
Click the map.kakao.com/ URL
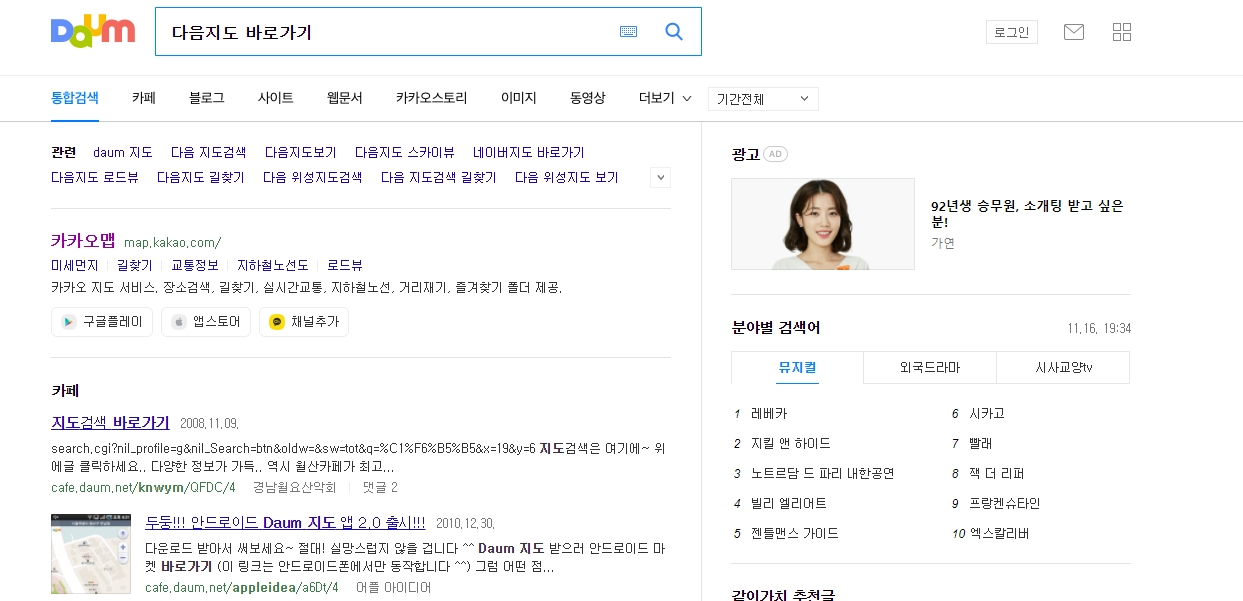point(172,243)
